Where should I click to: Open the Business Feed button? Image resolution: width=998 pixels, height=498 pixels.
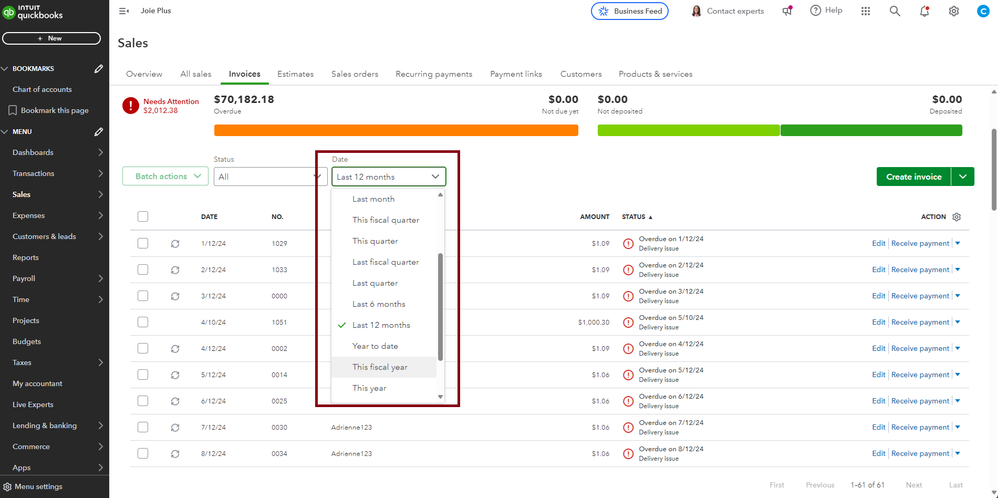click(629, 11)
